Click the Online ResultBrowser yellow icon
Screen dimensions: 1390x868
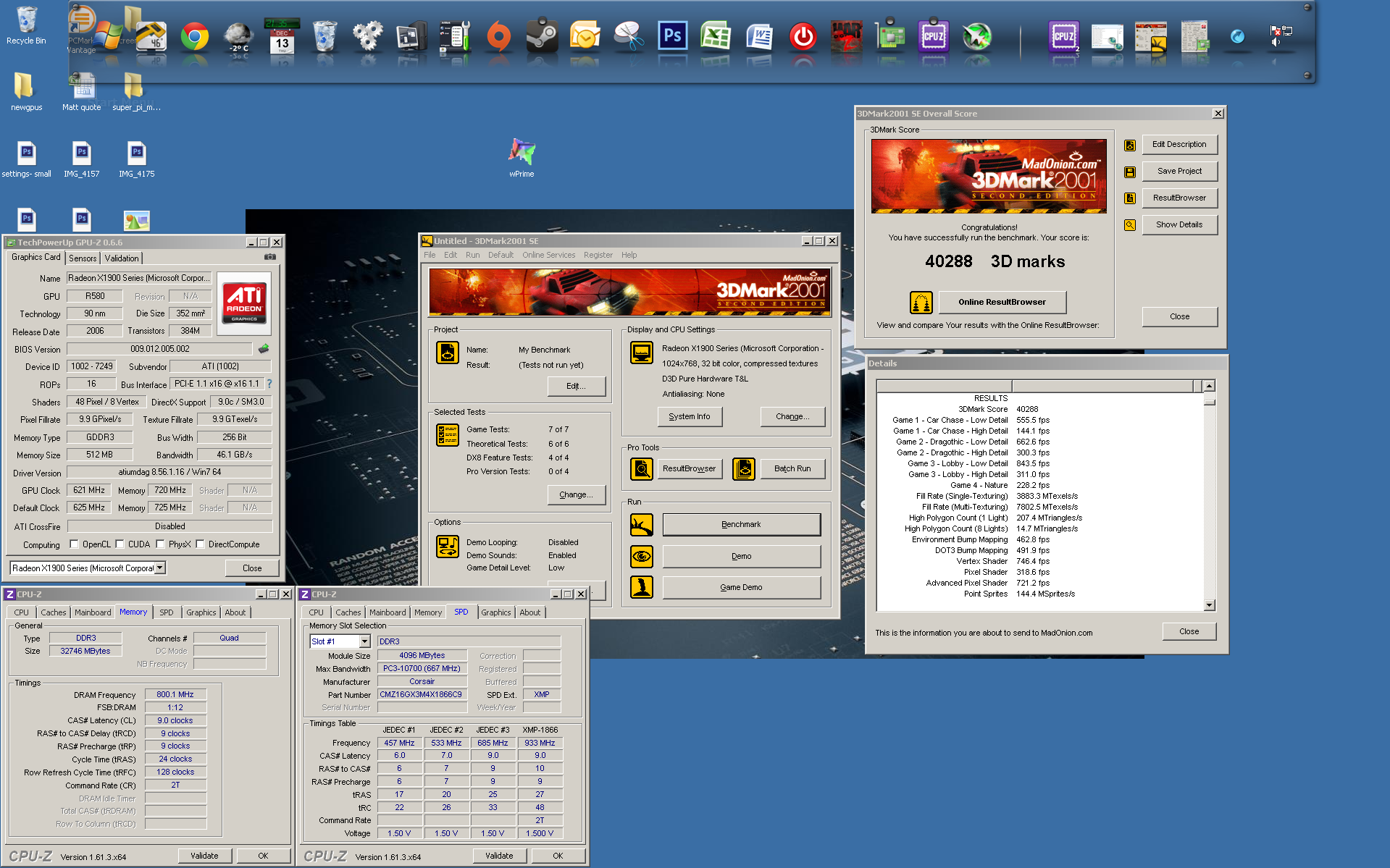click(921, 302)
